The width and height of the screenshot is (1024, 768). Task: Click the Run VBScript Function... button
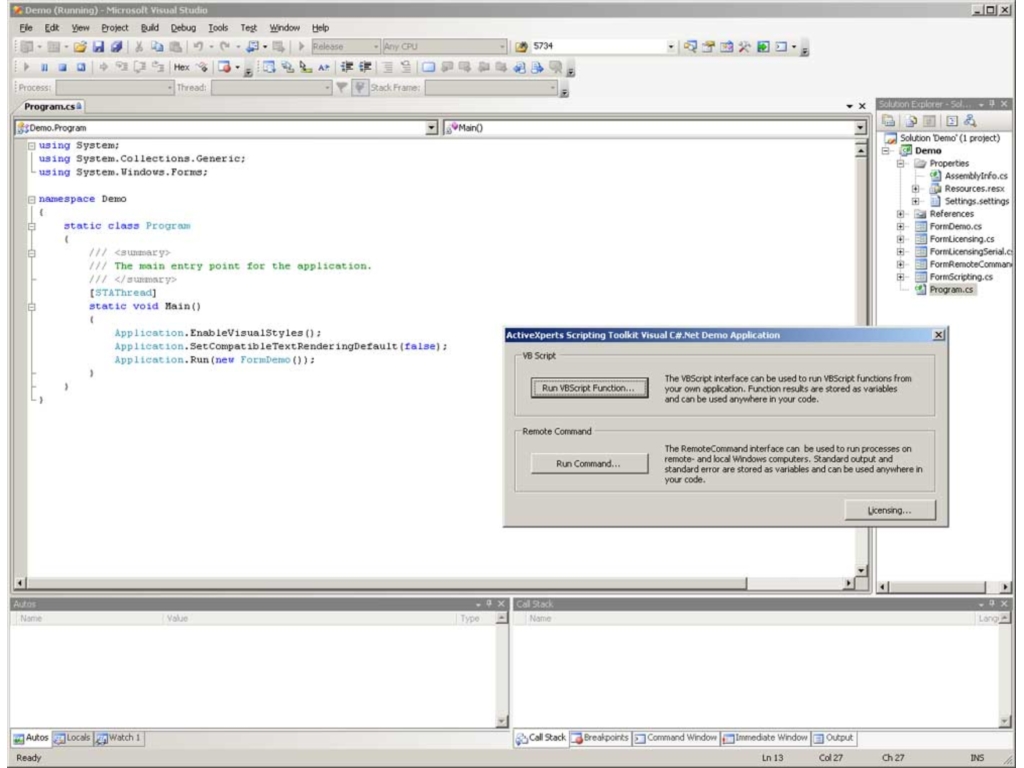pyautogui.click(x=589, y=388)
